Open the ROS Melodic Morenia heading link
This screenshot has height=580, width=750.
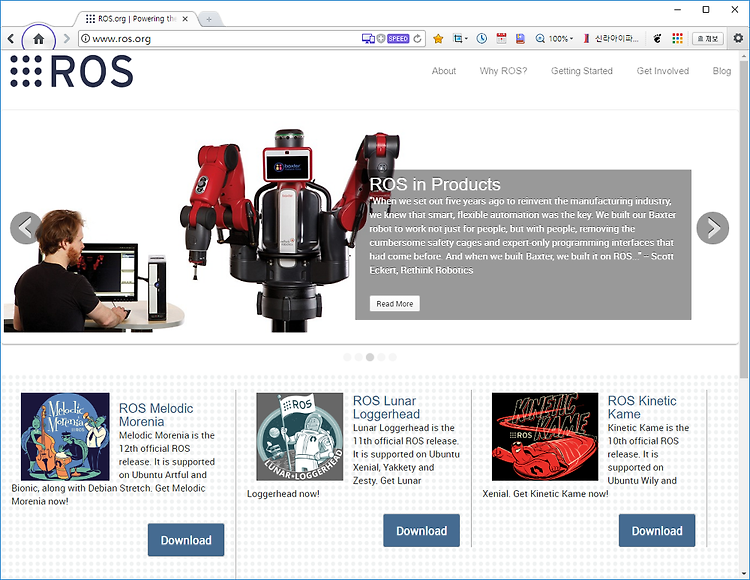point(156,415)
